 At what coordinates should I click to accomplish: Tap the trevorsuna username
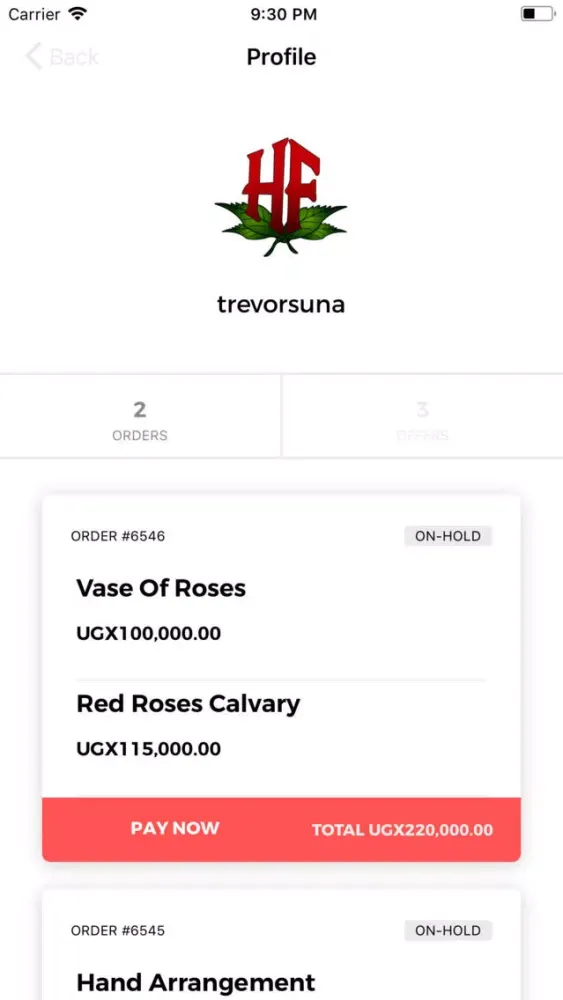[x=281, y=304]
